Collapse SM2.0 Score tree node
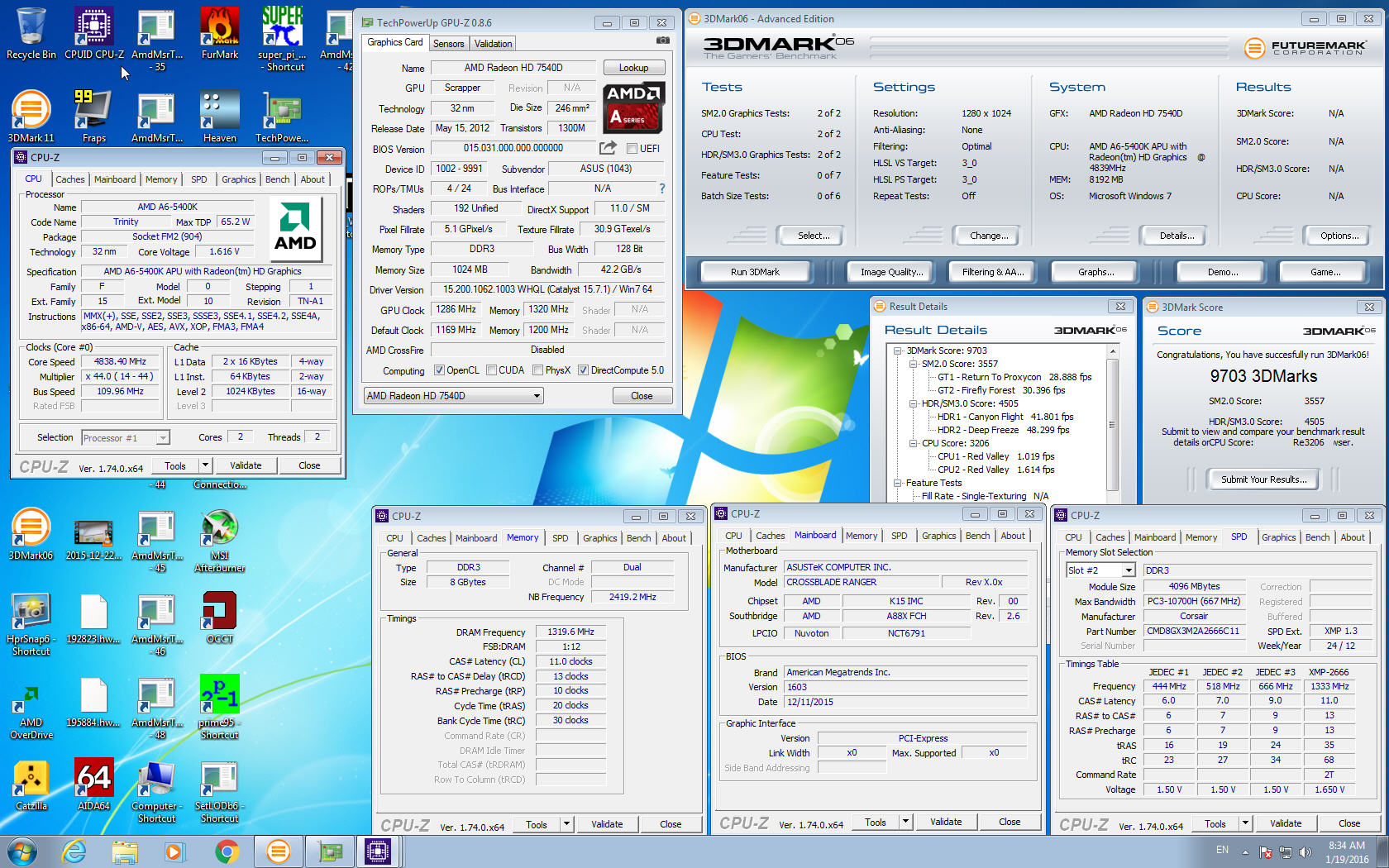Image resolution: width=1389 pixels, height=868 pixels. [x=914, y=364]
